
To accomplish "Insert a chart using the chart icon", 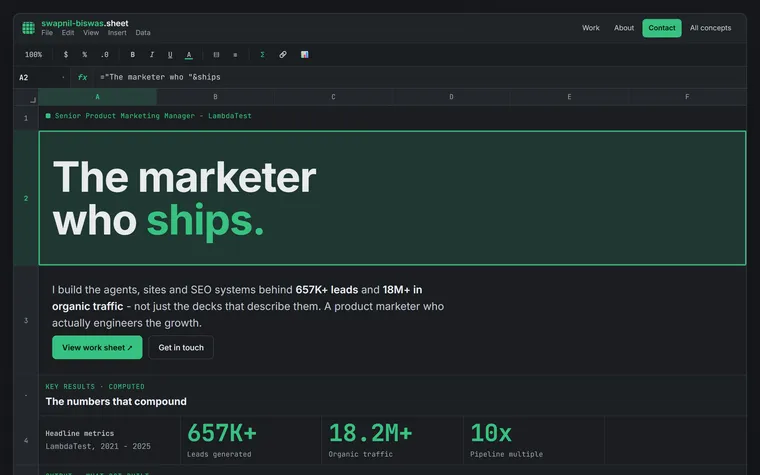I will [x=304, y=55].
